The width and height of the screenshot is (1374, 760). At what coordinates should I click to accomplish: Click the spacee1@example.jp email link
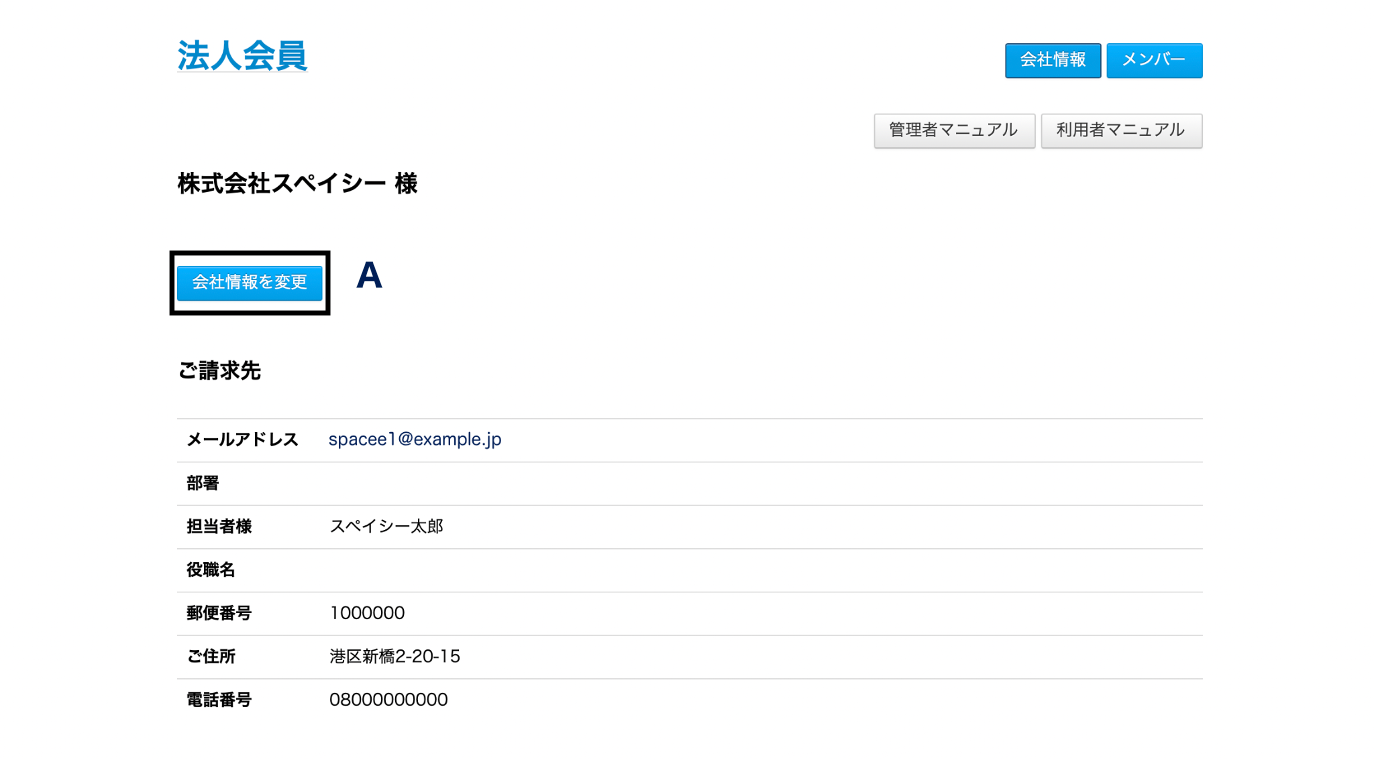[x=415, y=440]
